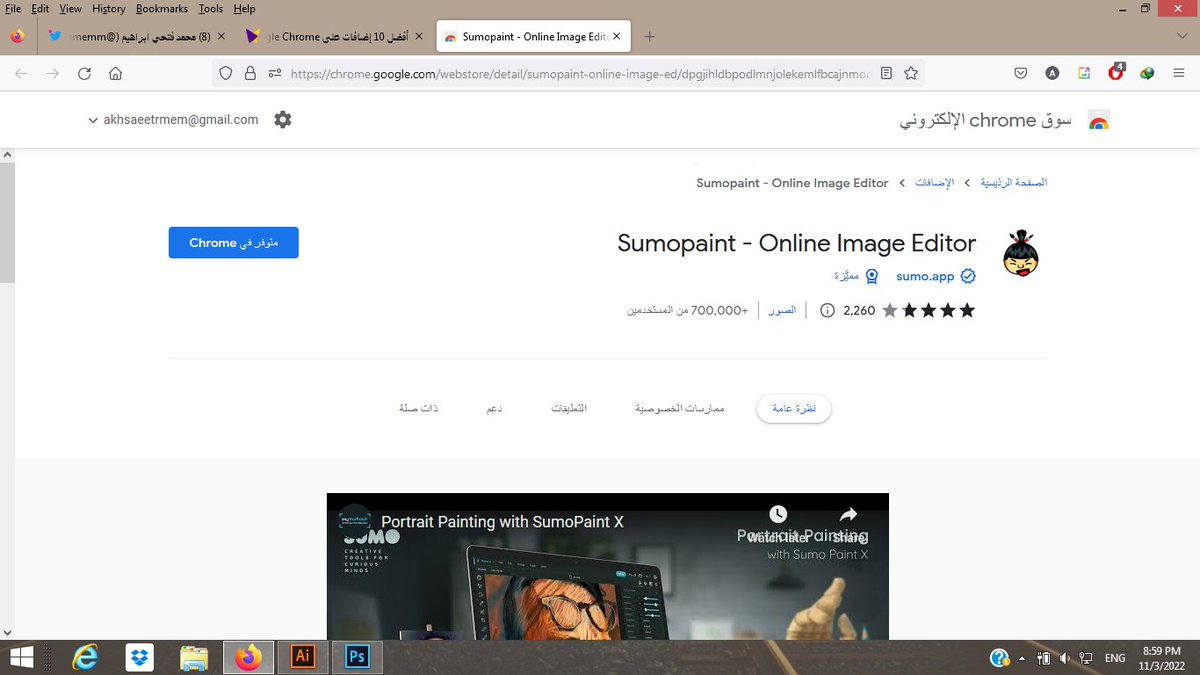Open Chrome Web Store settings gear
This screenshot has width=1200, height=675.
(283, 120)
